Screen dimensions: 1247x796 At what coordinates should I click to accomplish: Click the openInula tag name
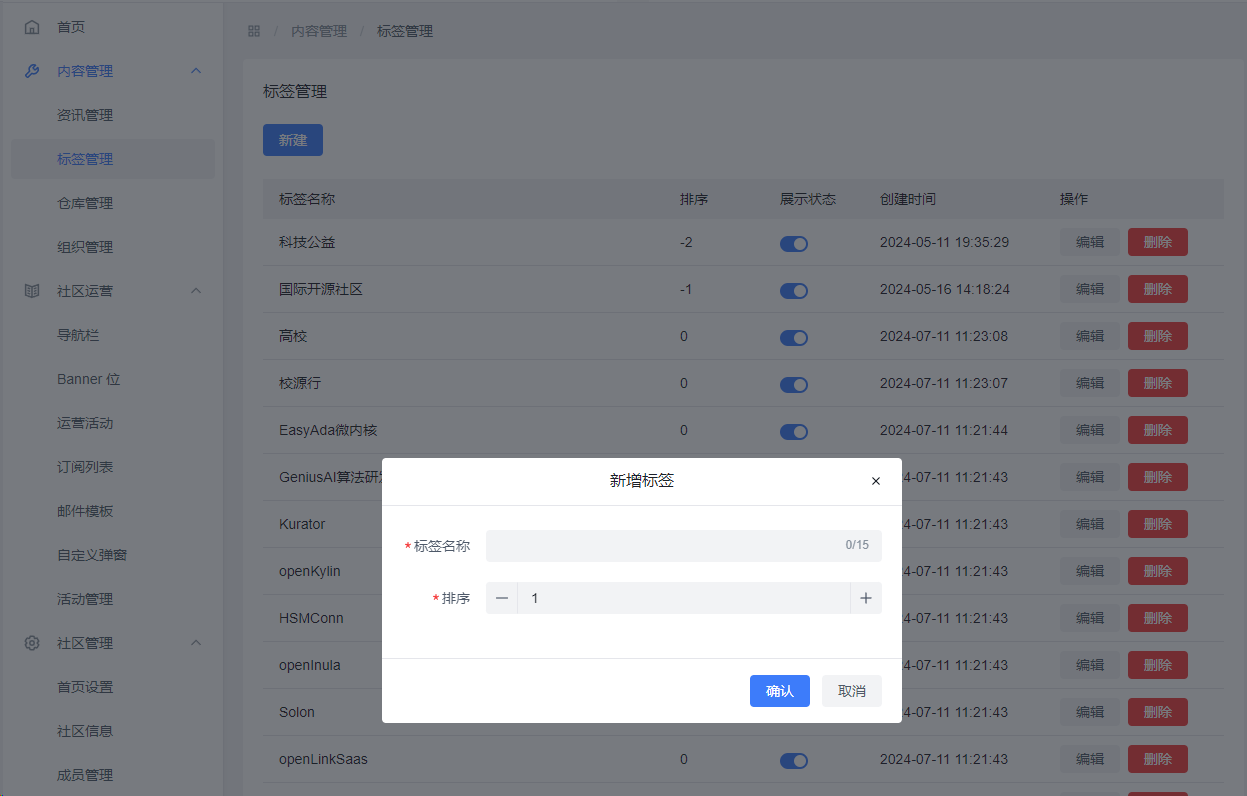click(x=310, y=665)
